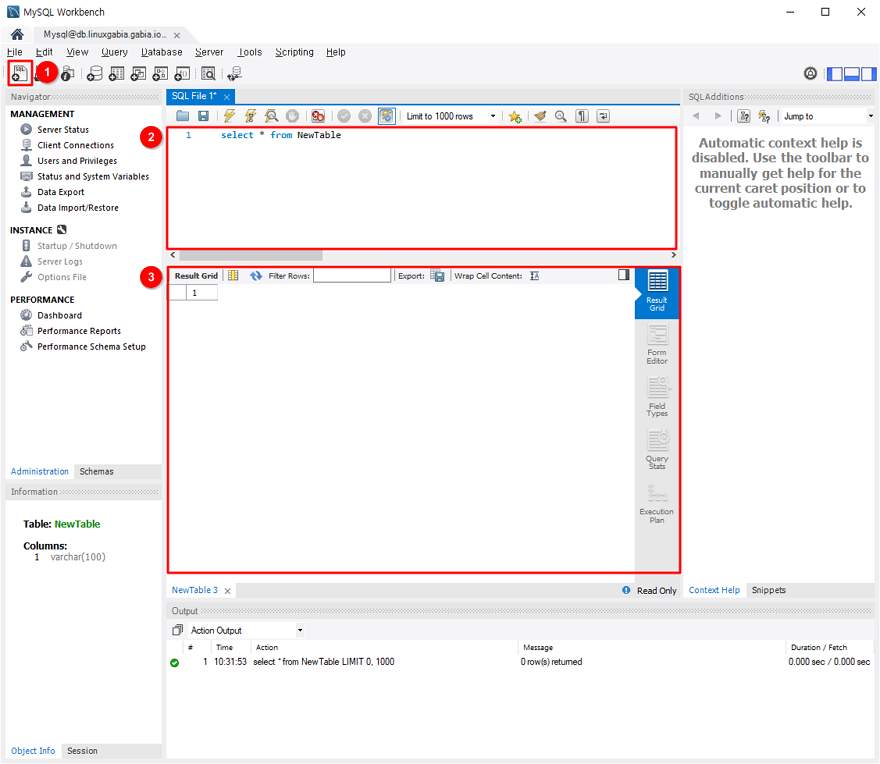Beautify the SQL with broom icon
The image size is (880, 764).
[x=540, y=116]
